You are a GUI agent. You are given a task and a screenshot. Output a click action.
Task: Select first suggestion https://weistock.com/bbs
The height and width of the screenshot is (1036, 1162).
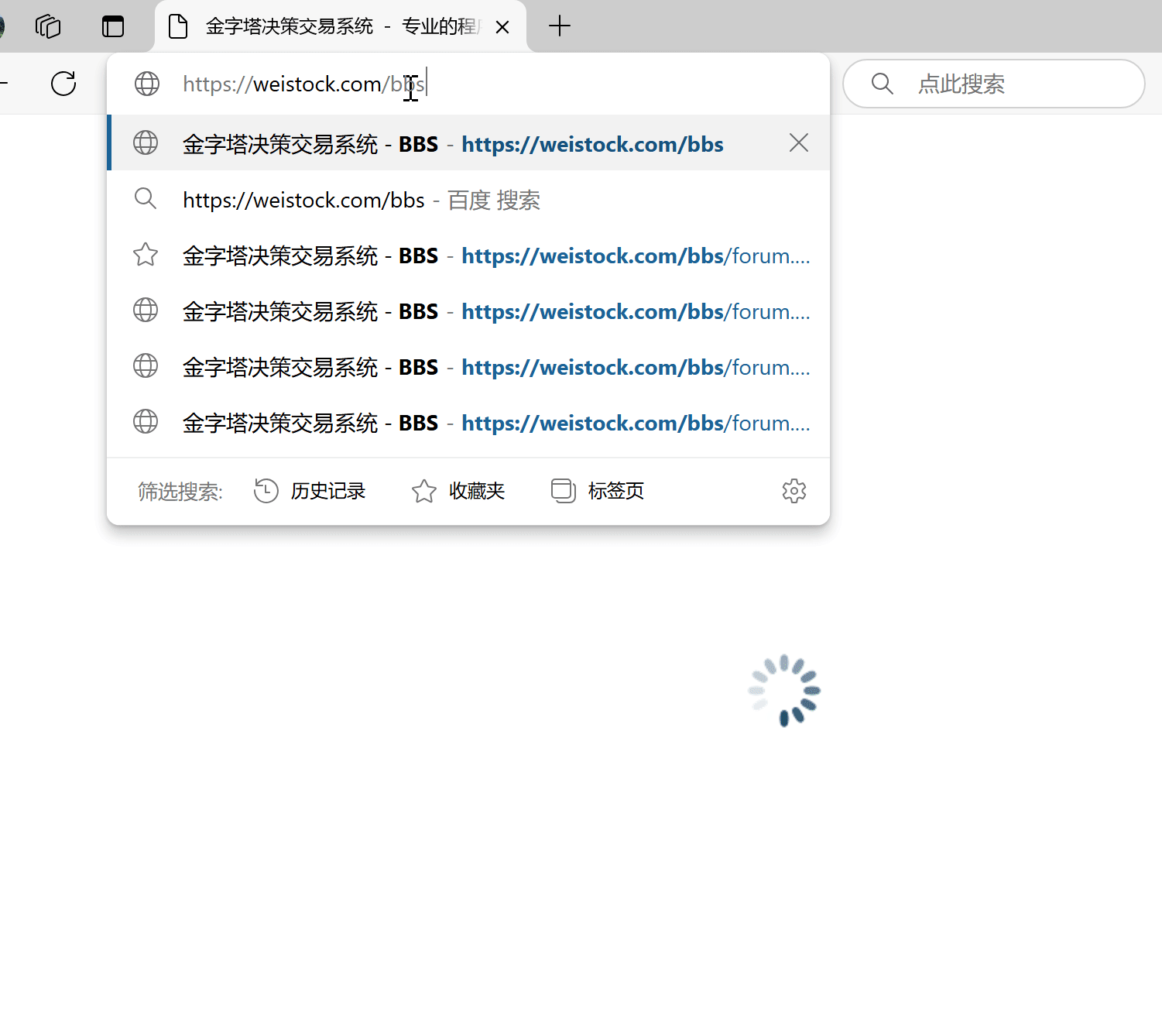coord(468,143)
